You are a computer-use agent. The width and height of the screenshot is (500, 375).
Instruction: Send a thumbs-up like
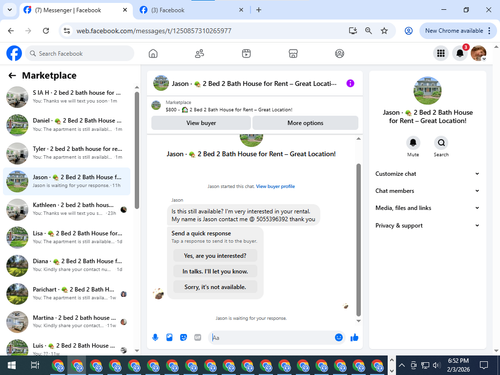[x=354, y=338]
